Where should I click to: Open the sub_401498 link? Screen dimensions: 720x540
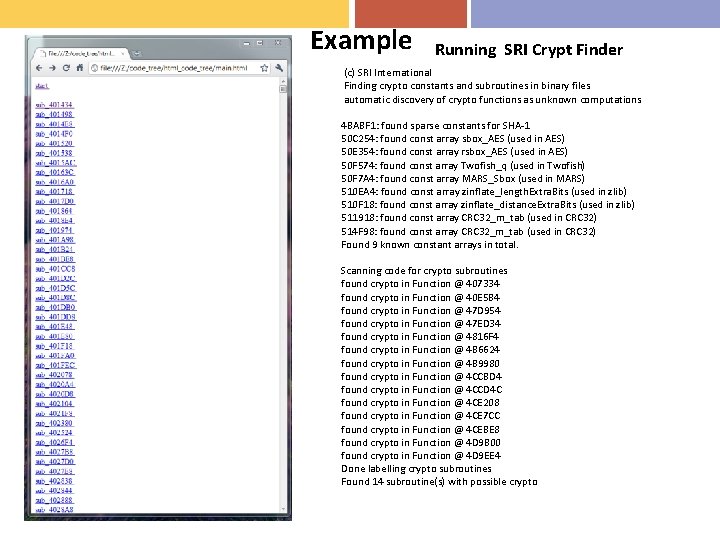click(54, 114)
